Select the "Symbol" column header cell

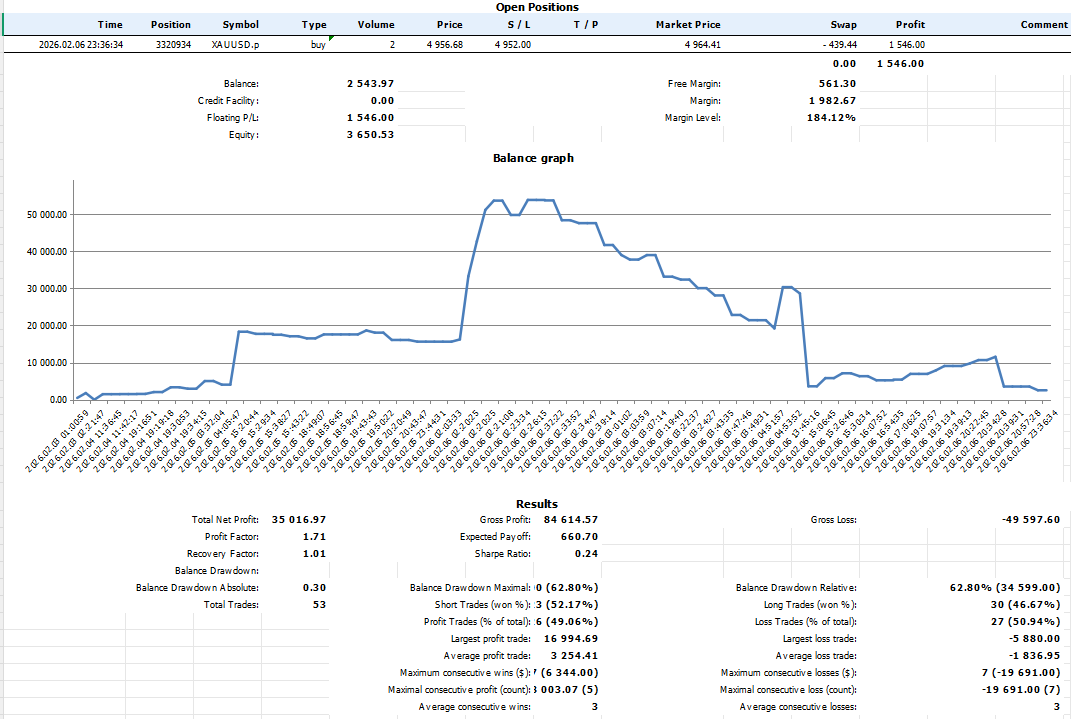coord(240,25)
